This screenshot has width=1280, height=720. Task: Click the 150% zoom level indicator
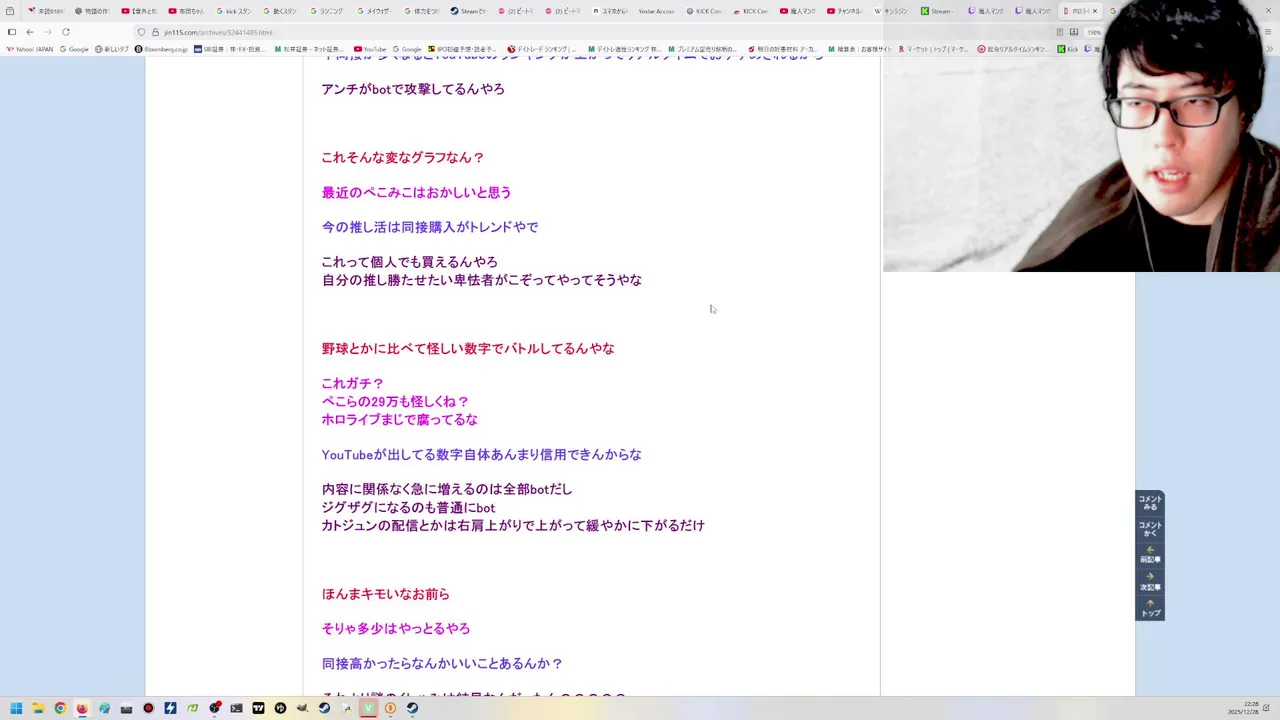[1094, 32]
